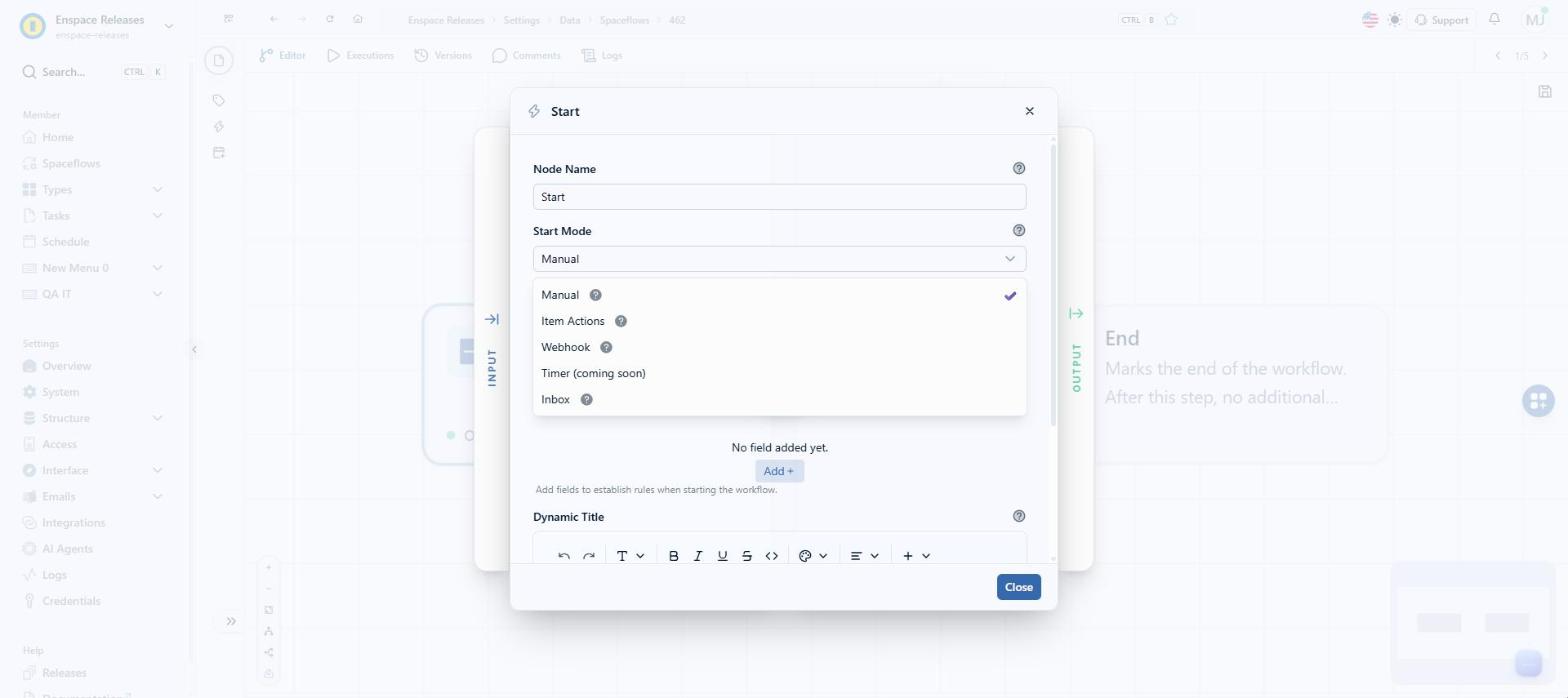Click the Support button

(x=1441, y=20)
